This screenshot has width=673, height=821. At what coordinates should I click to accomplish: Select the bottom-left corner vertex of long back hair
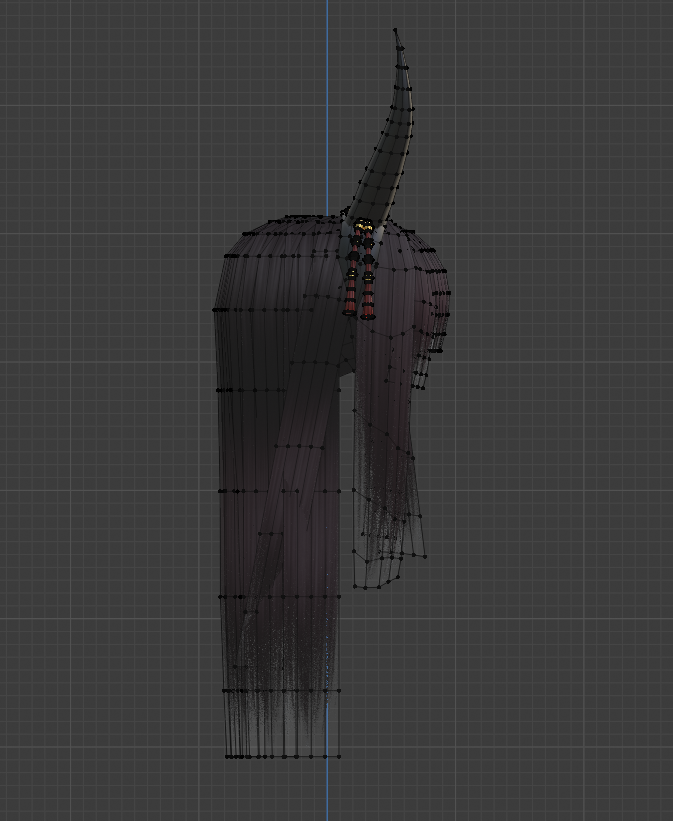pyautogui.click(x=227, y=757)
